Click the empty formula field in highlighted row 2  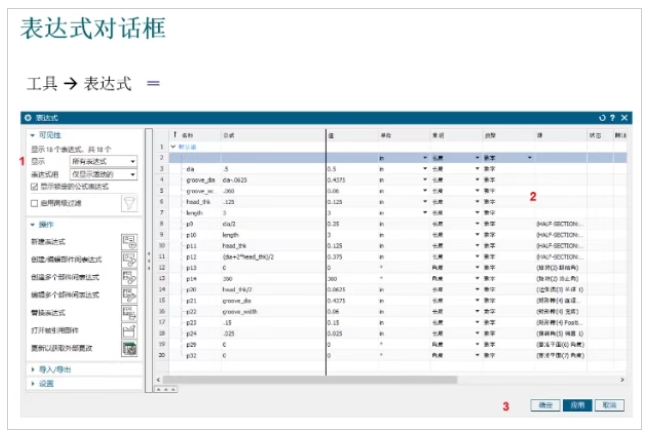273,158
